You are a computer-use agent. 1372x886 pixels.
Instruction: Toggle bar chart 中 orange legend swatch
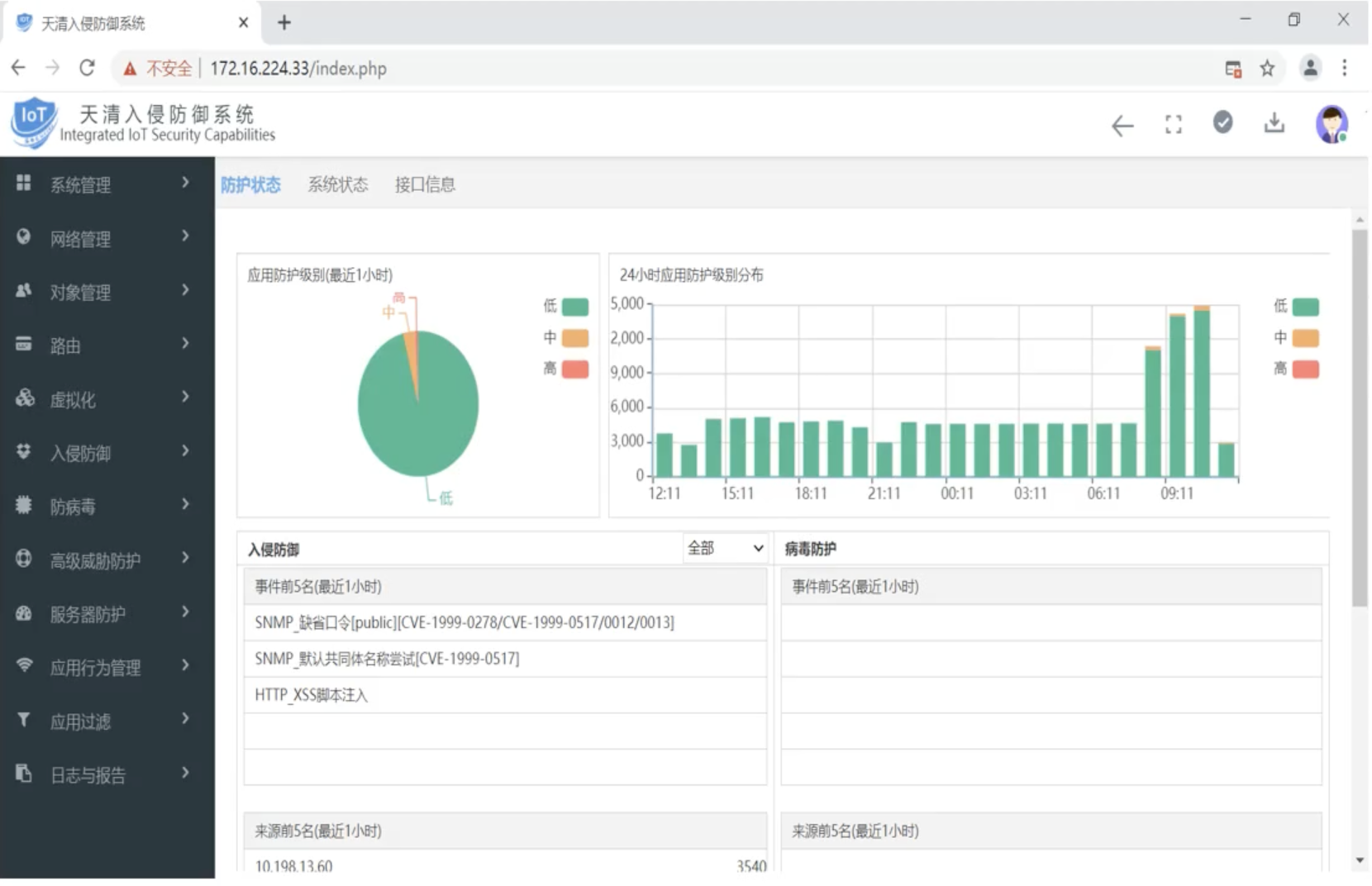click(1306, 337)
